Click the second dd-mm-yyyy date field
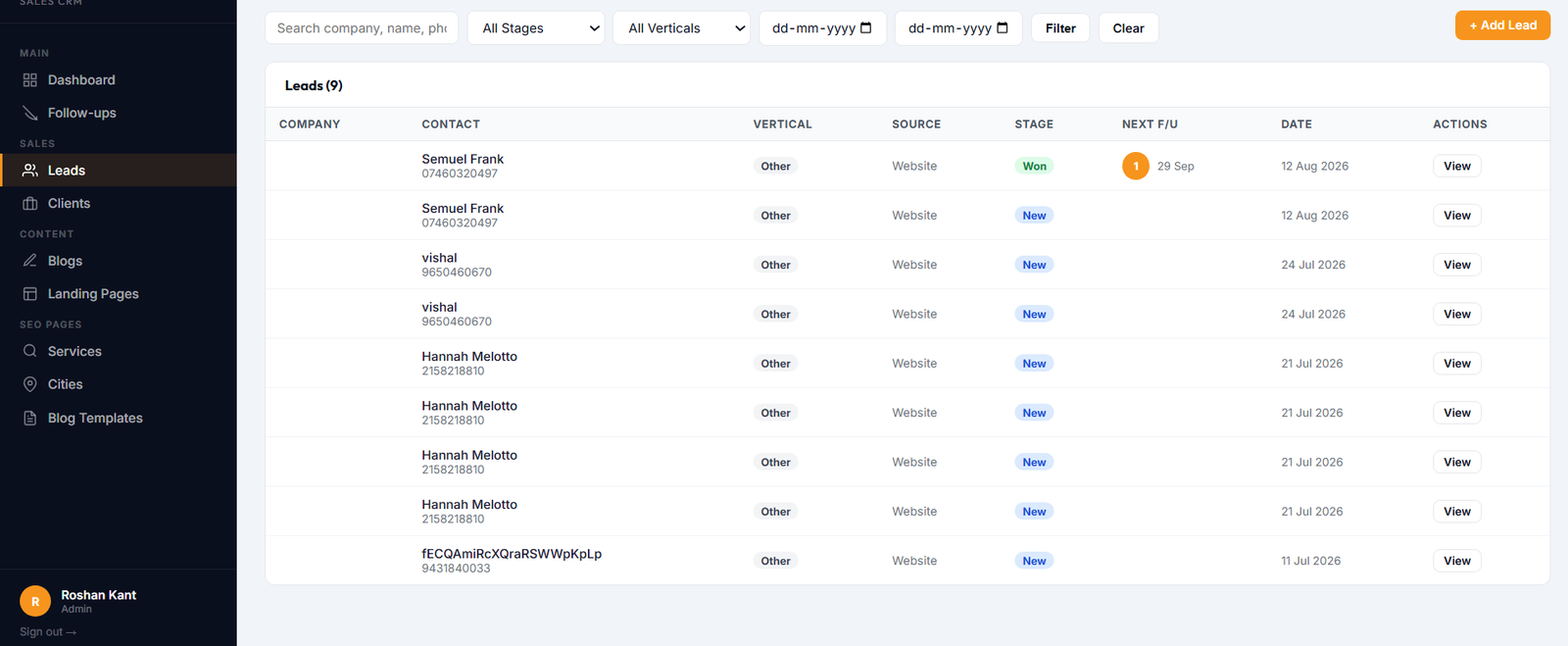Viewport: 1568px width, 646px height. tap(958, 28)
